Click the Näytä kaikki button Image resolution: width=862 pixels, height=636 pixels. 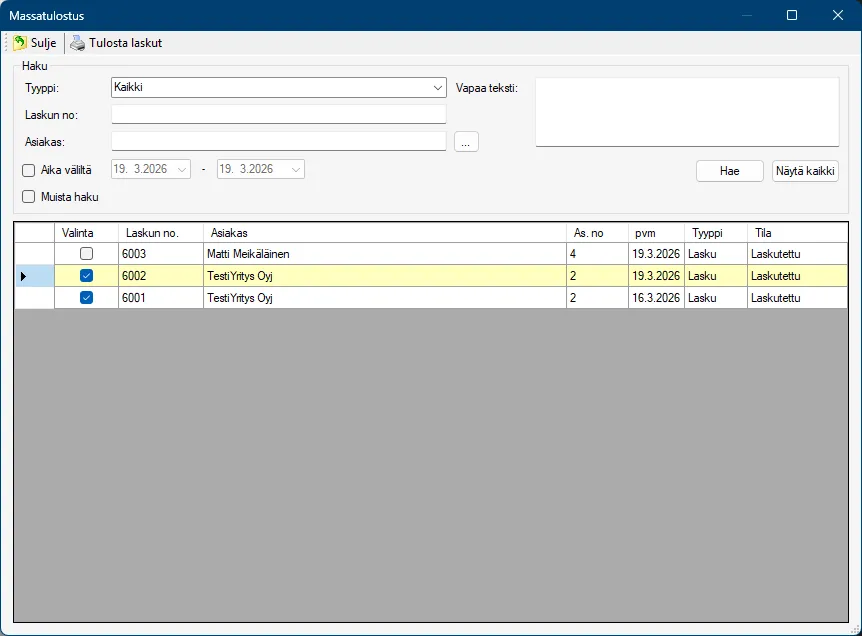click(x=805, y=171)
